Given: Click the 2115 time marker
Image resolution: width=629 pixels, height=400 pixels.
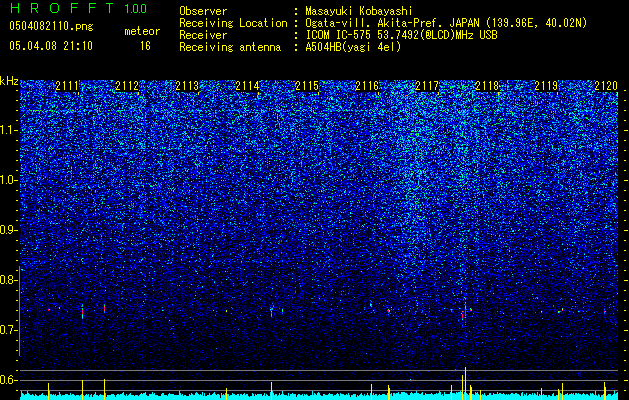Looking at the screenshot, I should [307, 86].
